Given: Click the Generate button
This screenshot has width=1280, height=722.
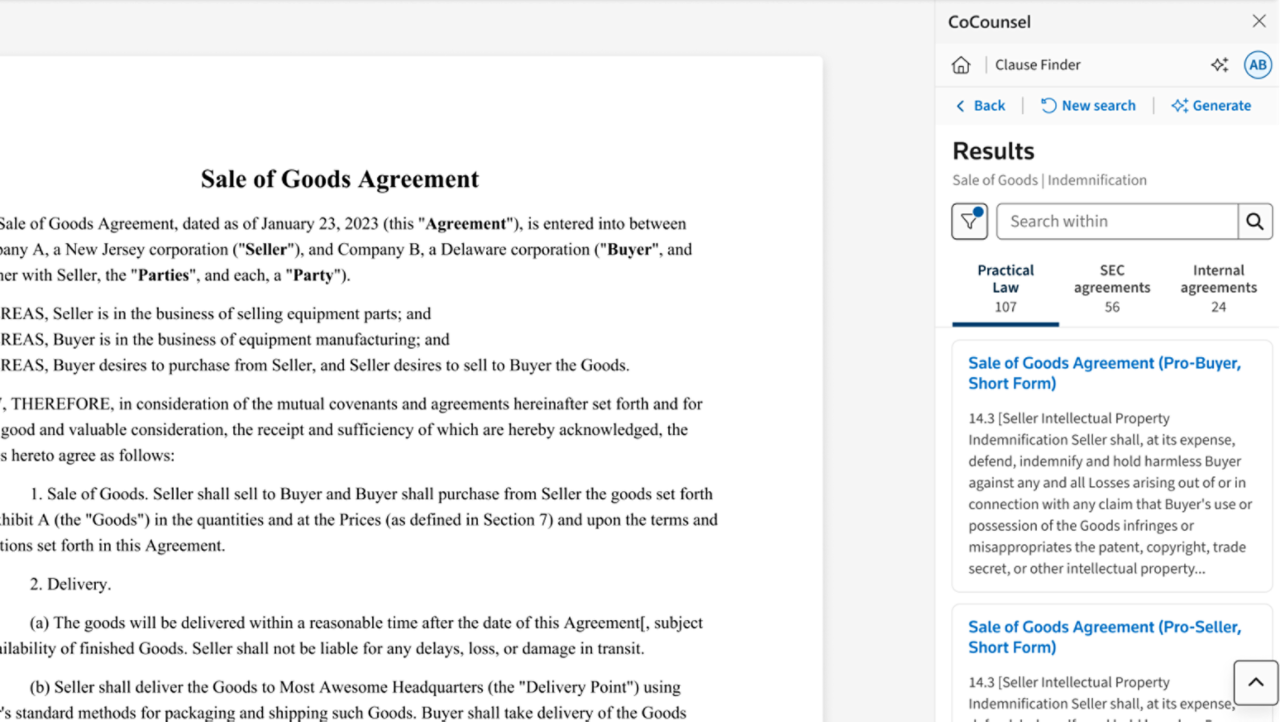Looking at the screenshot, I should (x=1211, y=105).
